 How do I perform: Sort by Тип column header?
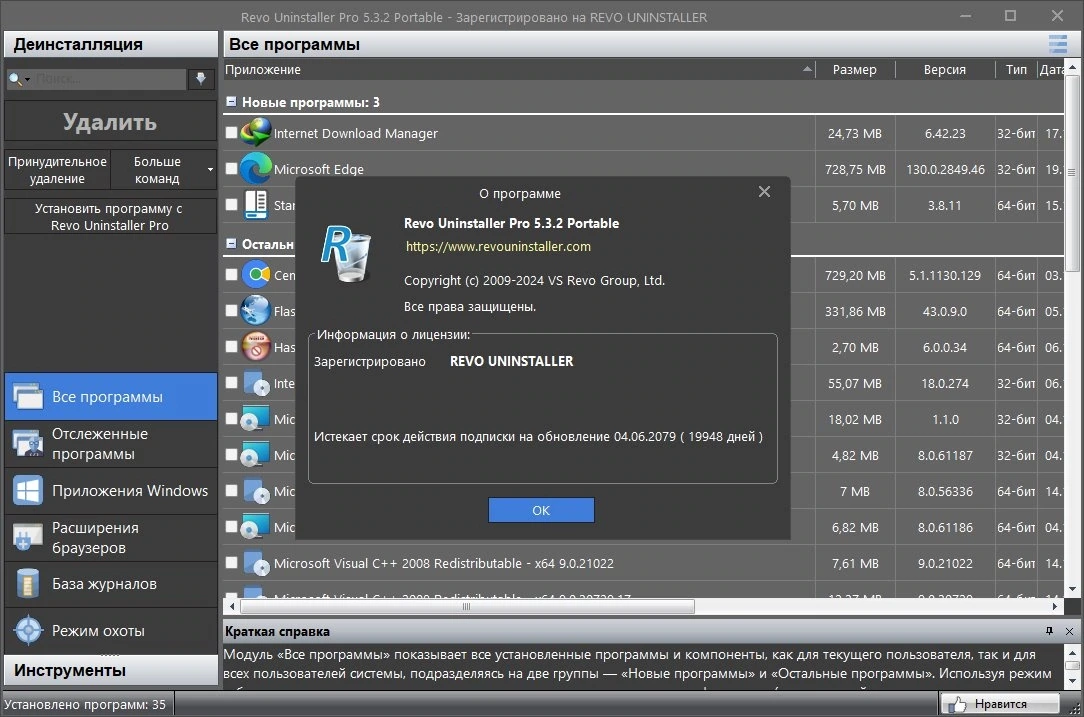tap(1016, 69)
